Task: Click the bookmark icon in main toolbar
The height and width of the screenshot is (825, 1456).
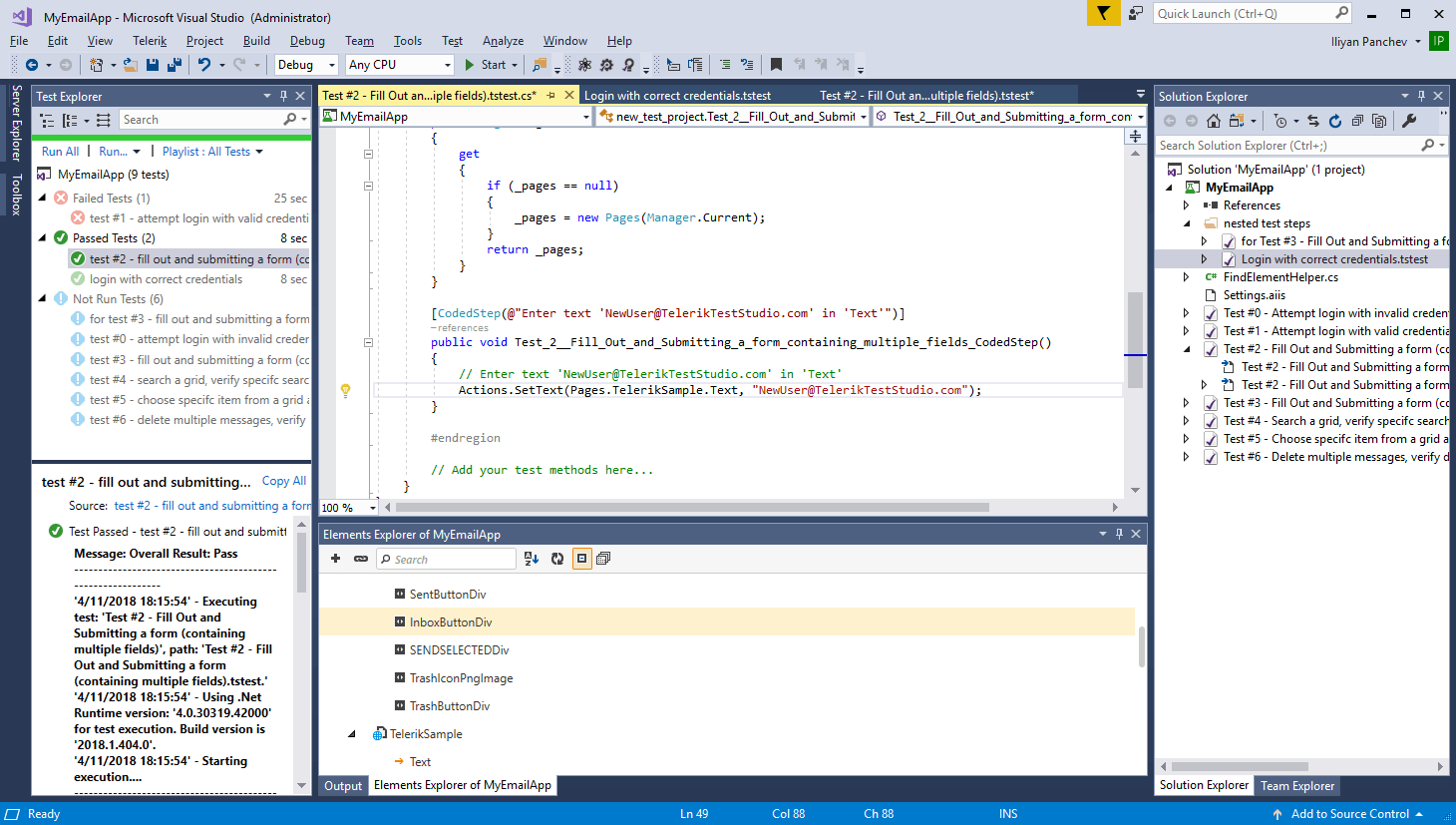Action: [776, 65]
